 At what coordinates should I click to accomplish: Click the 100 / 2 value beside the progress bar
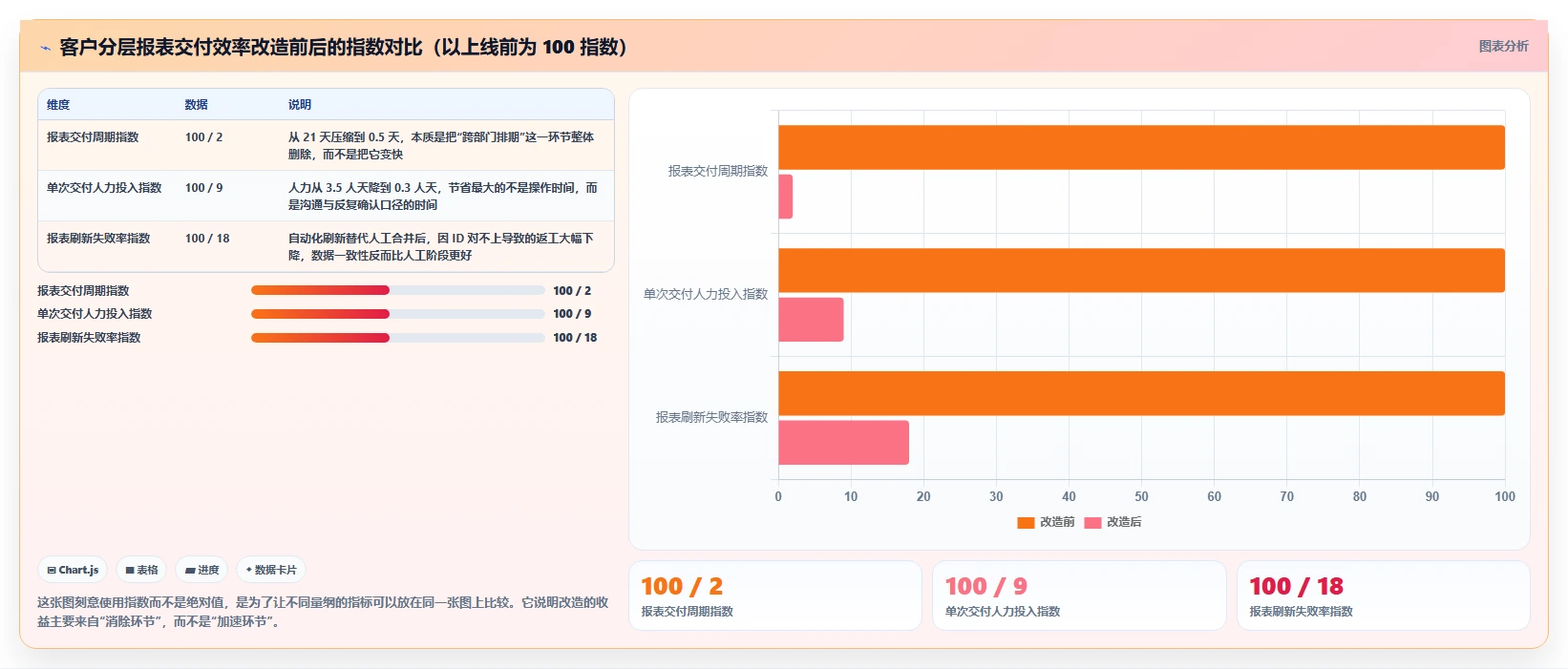click(x=572, y=290)
